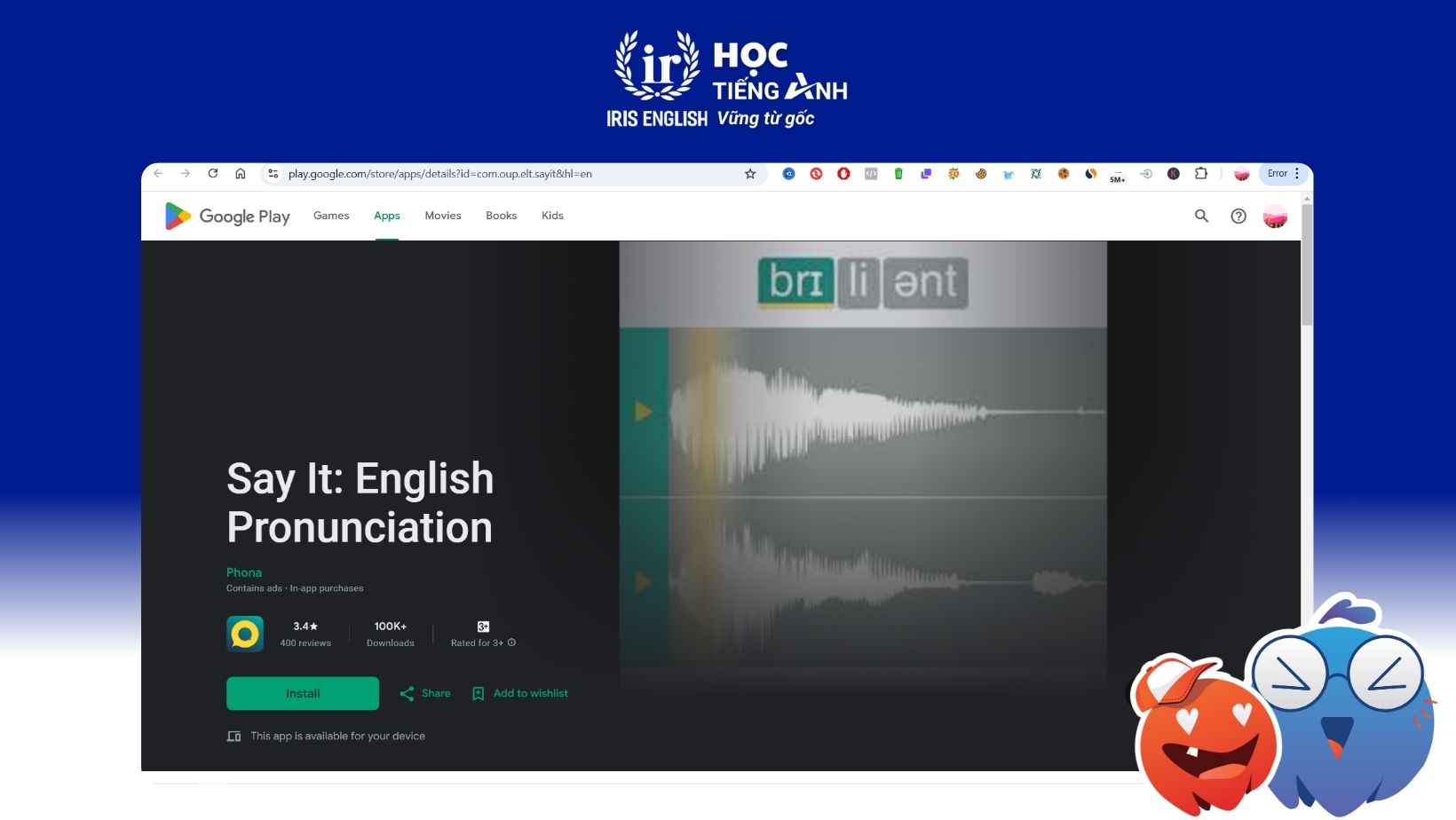Screen dimensions: 1456x820
Task: Click the URL address bar
Action: coord(506,174)
